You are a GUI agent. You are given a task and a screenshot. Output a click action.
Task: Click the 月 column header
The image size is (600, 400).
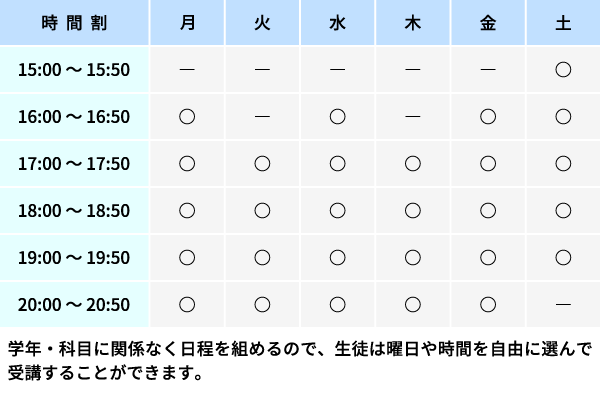187,23
